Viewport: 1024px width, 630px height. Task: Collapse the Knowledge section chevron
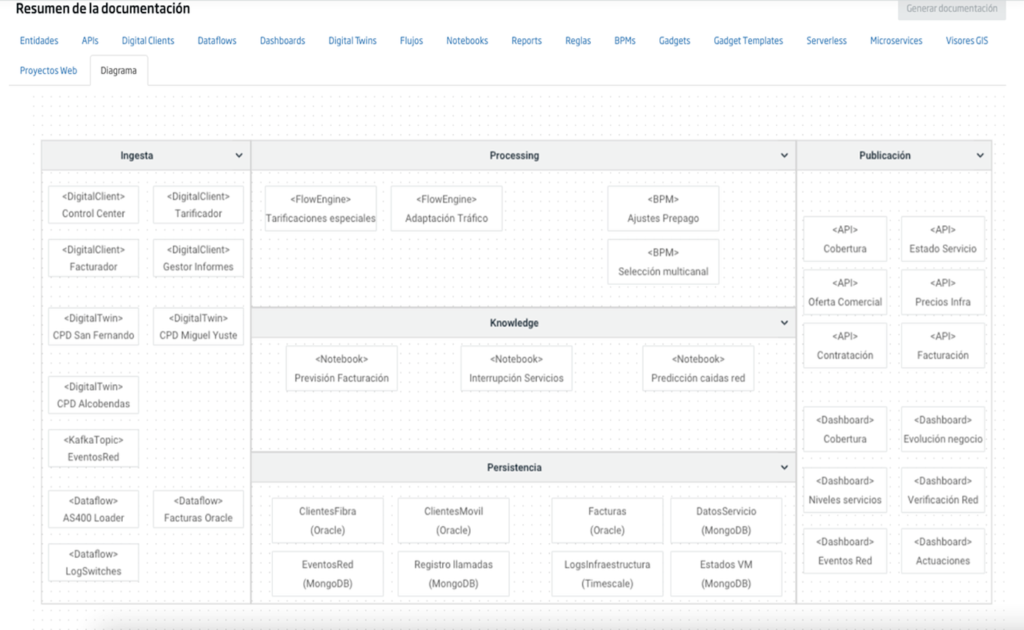point(784,323)
